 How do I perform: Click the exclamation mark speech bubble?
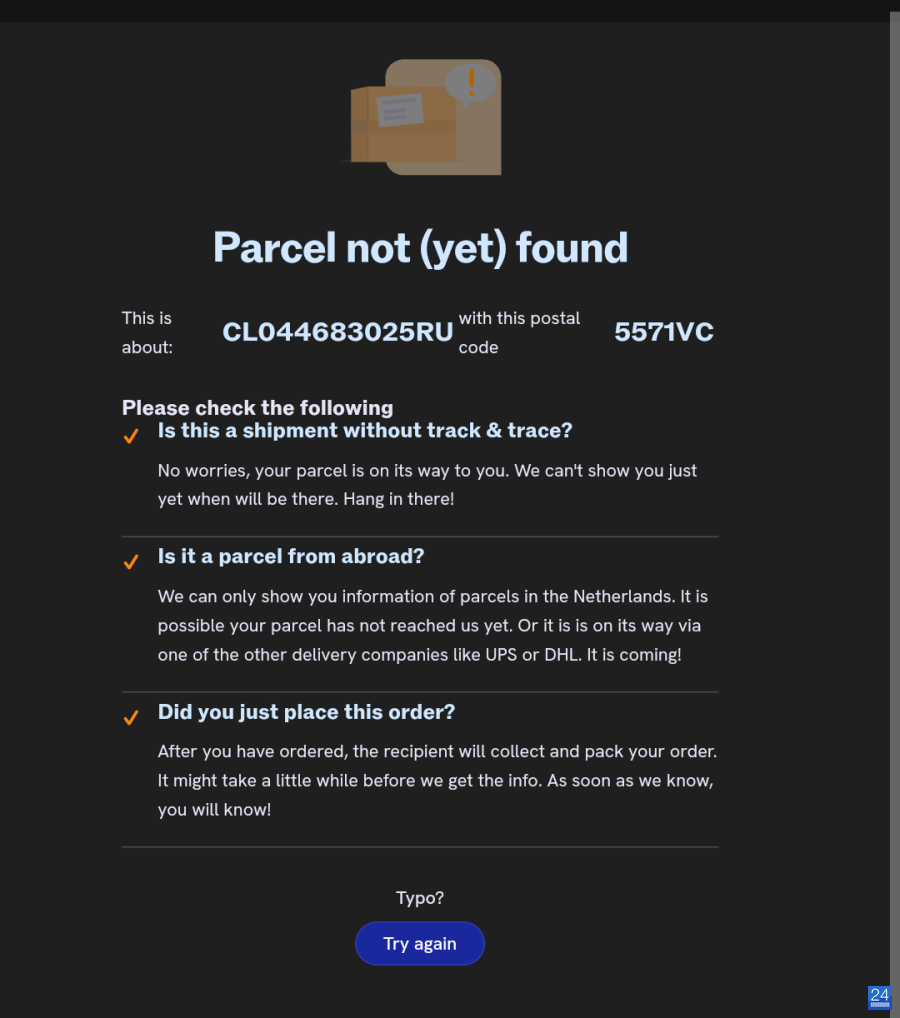point(471,84)
